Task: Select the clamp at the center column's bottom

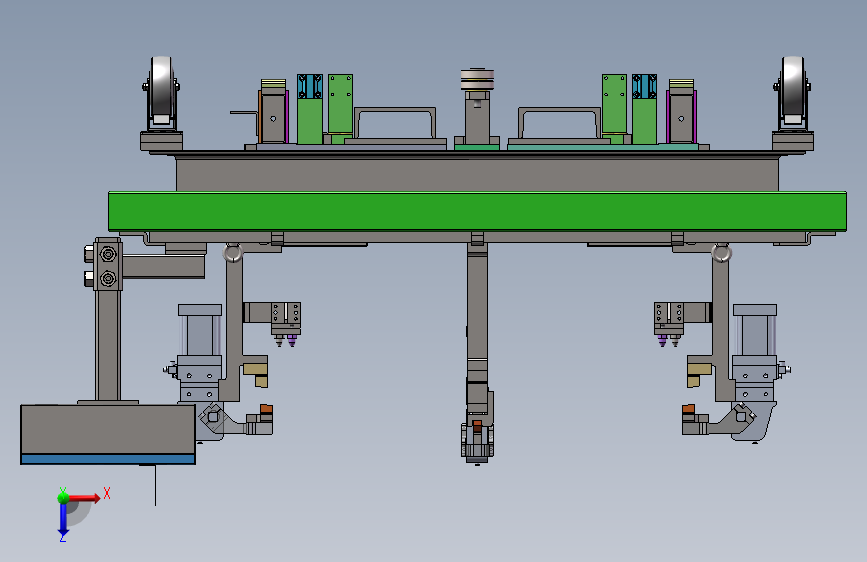Action: click(477, 441)
